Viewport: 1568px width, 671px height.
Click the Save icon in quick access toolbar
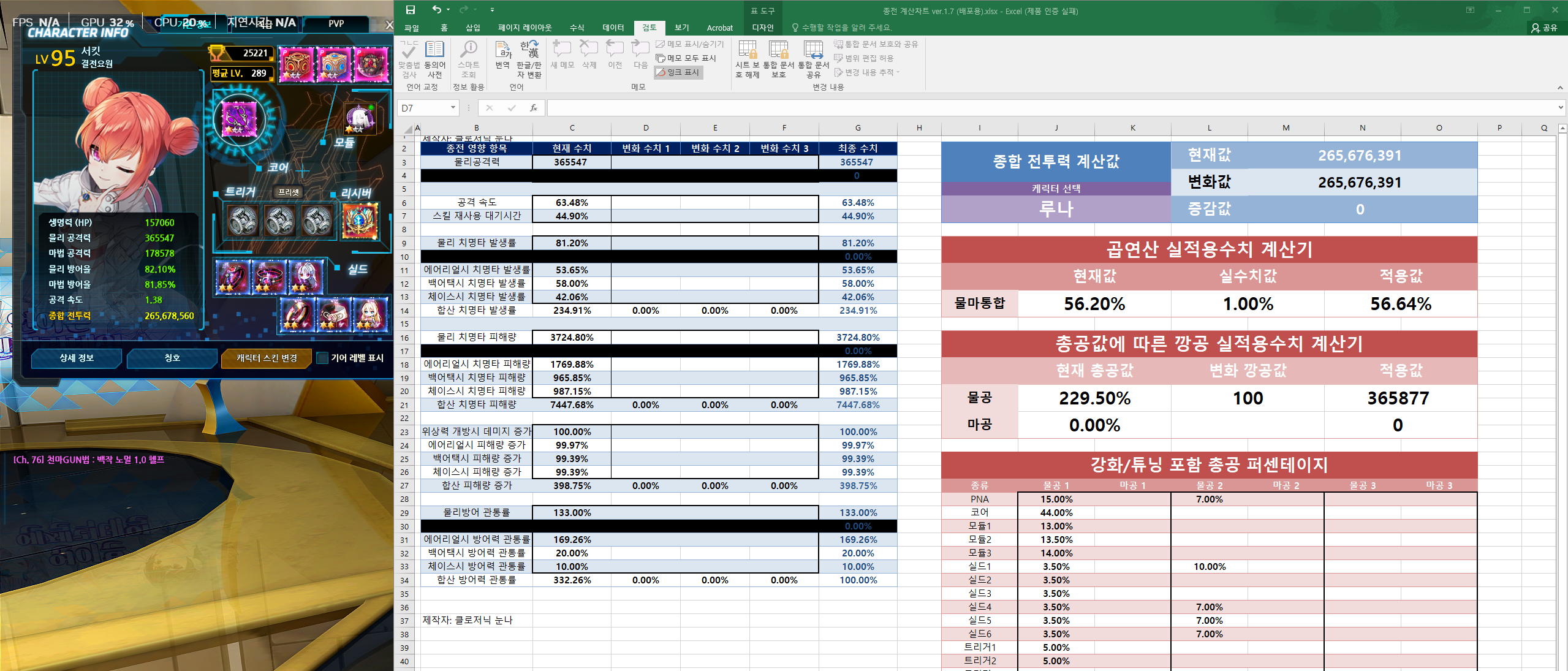(x=411, y=10)
